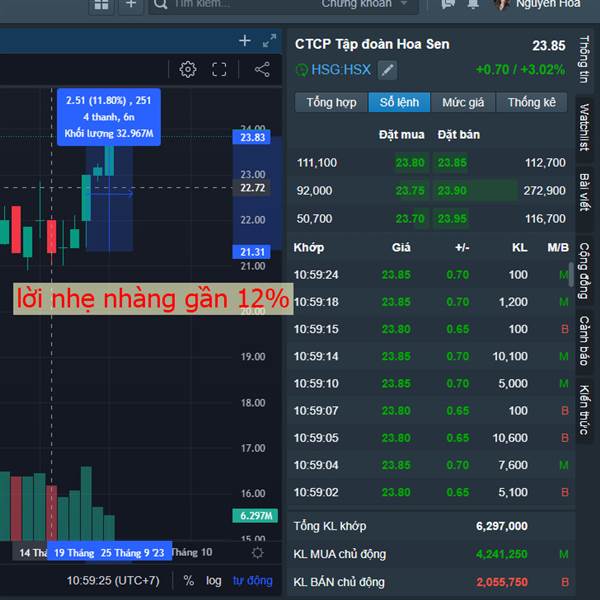Click the 6.297M volume label
This screenshot has height=600, width=600.
(x=255, y=516)
